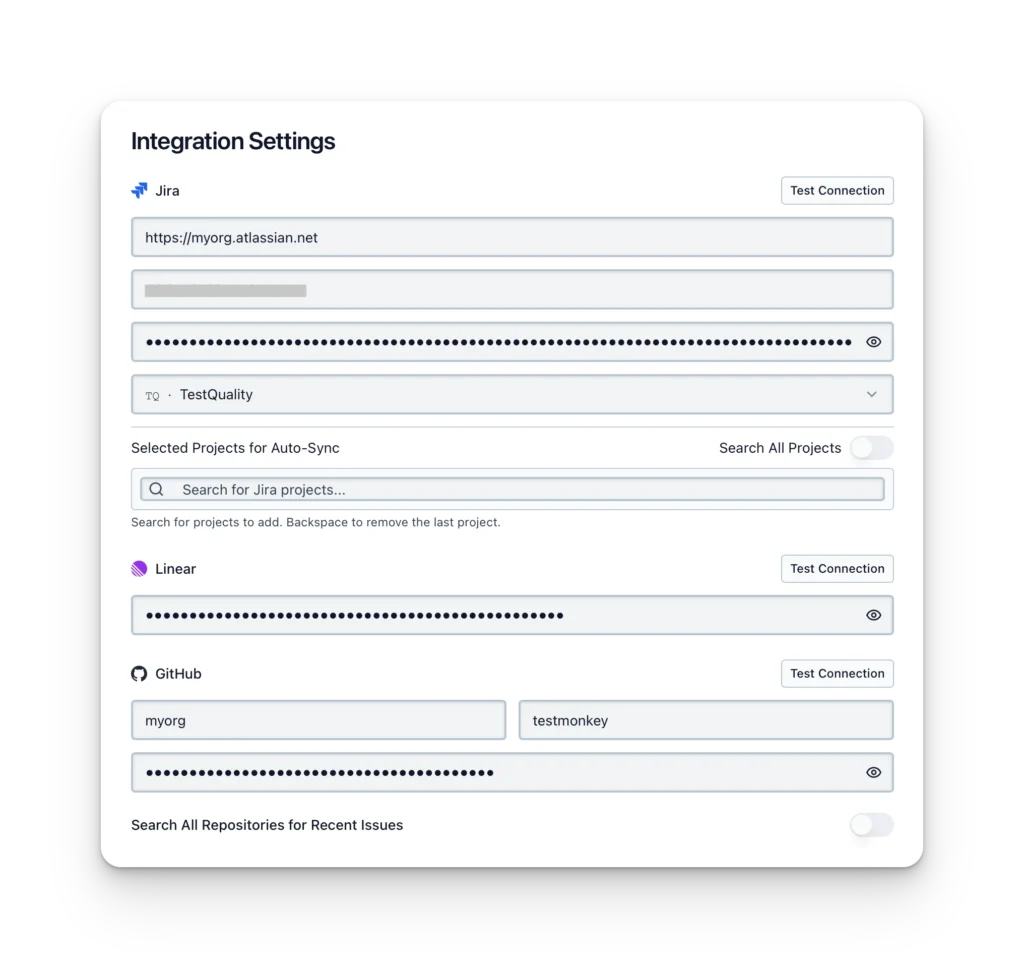Click the Search All Projects switch slider

871,448
